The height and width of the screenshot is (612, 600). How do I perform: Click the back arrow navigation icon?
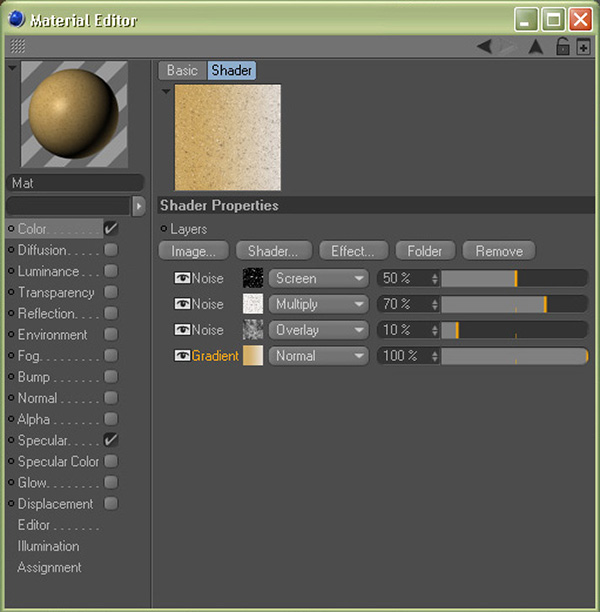click(484, 46)
